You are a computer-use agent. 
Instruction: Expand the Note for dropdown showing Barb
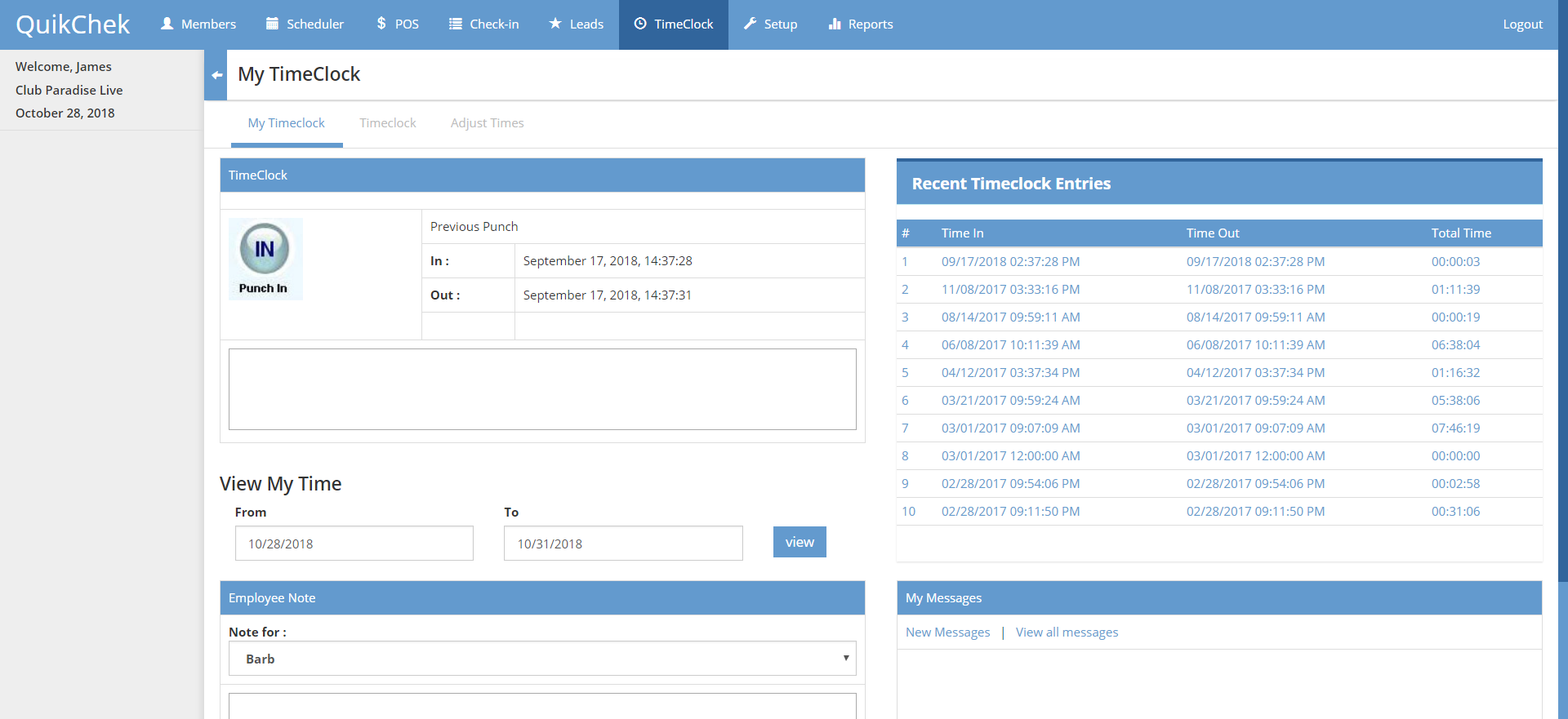(x=542, y=659)
